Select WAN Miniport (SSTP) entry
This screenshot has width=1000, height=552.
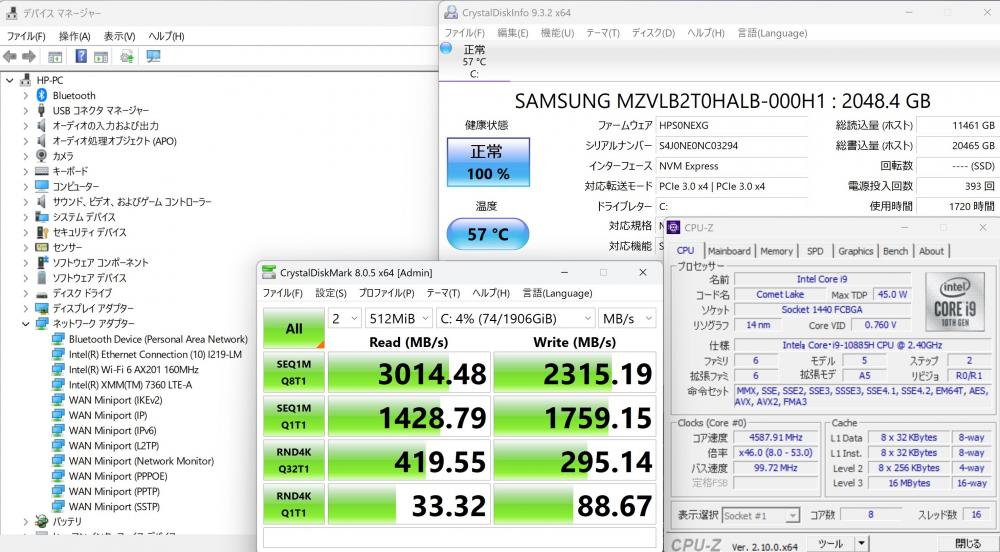click(x=114, y=507)
